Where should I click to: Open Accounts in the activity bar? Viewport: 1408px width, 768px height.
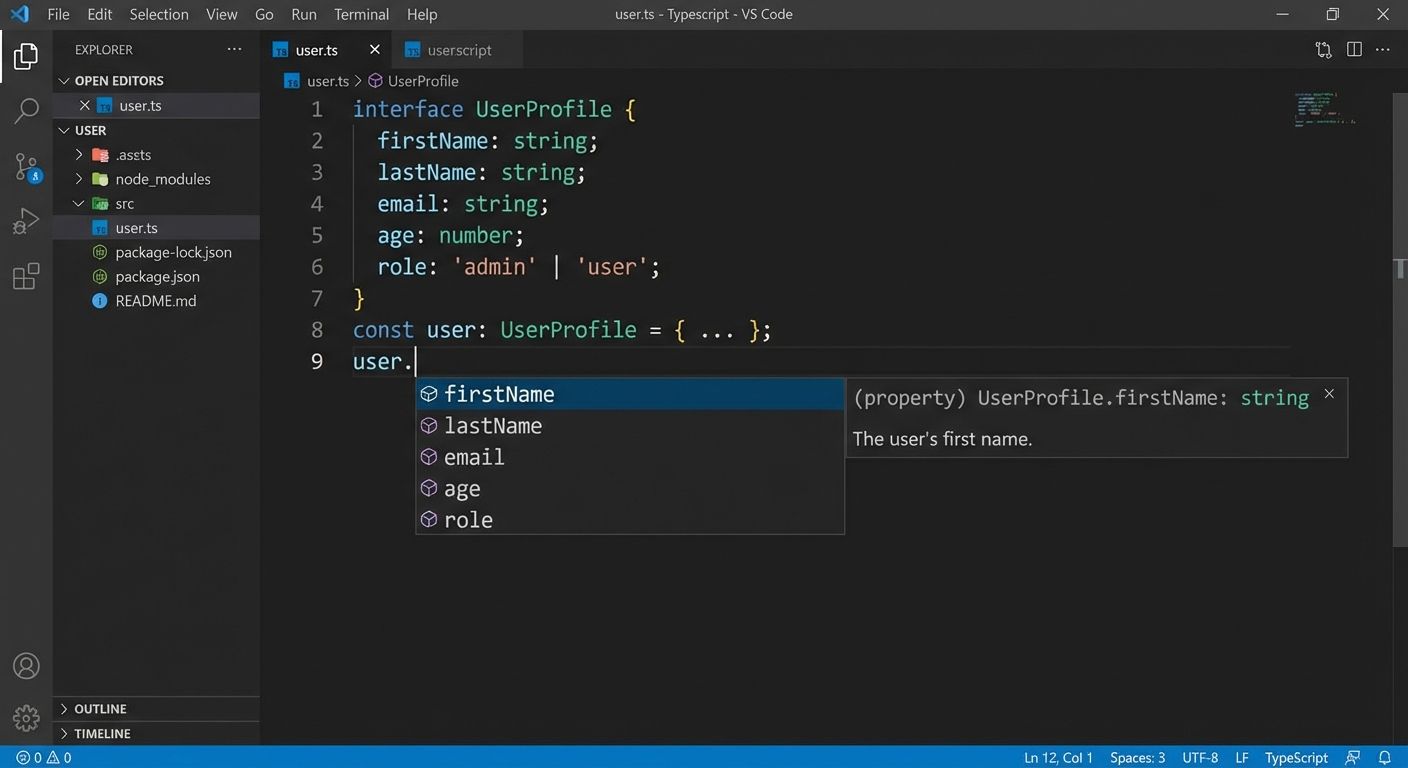pos(26,665)
